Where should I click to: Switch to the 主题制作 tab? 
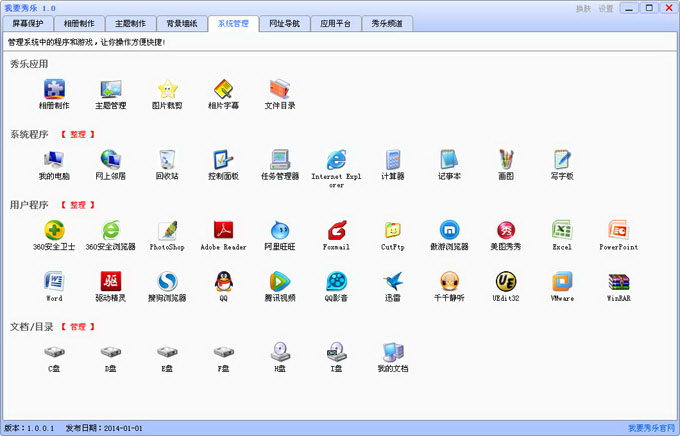[x=130, y=24]
